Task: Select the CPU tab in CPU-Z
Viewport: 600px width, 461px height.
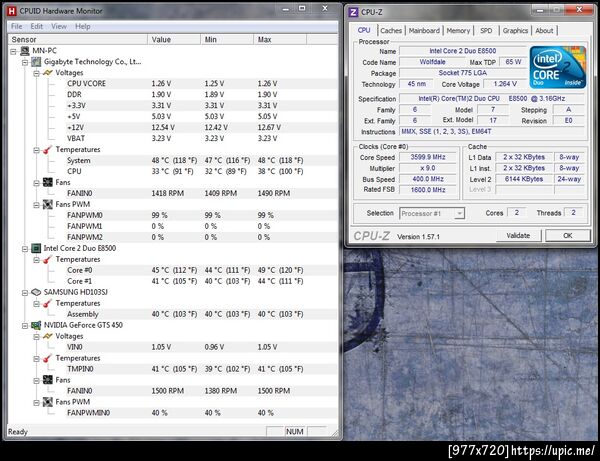Action: tap(364, 30)
